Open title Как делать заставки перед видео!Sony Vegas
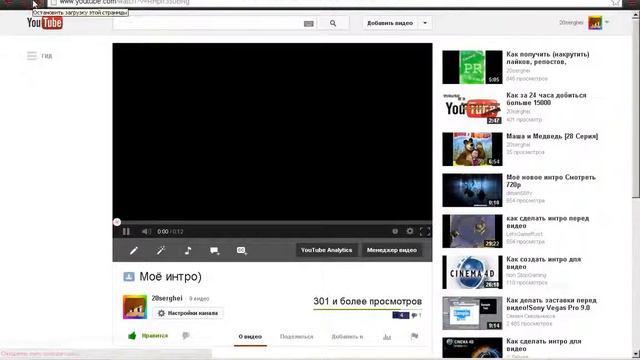Viewport: 640px width, 360px height. point(551,304)
